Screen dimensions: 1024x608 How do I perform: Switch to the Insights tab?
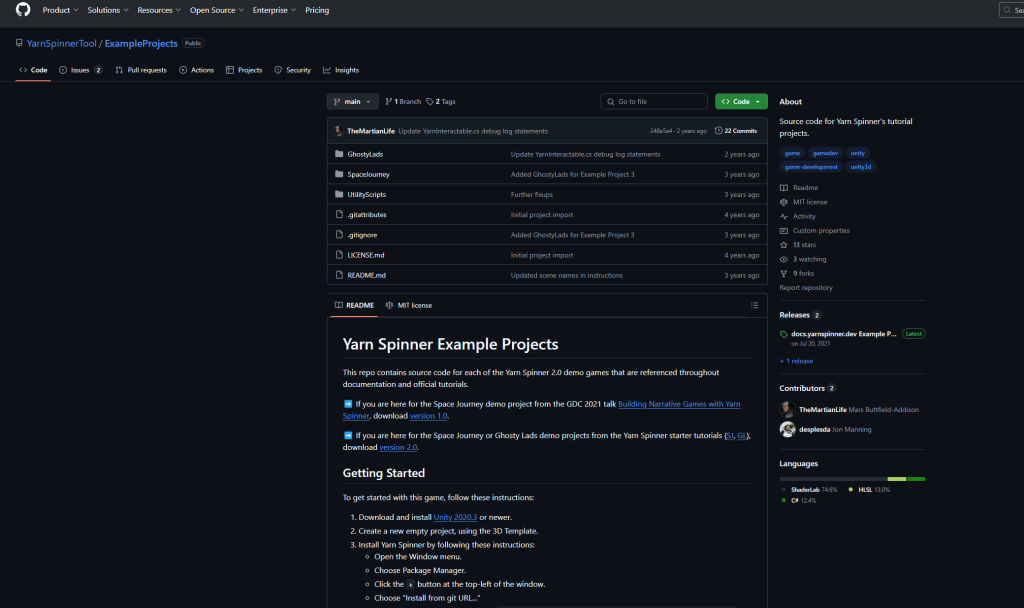click(341, 70)
